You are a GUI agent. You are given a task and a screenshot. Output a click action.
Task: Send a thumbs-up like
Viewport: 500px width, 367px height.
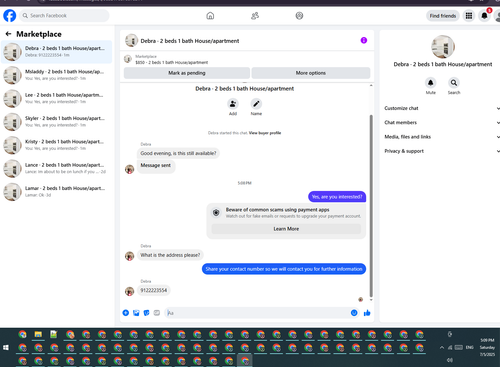[x=367, y=313]
